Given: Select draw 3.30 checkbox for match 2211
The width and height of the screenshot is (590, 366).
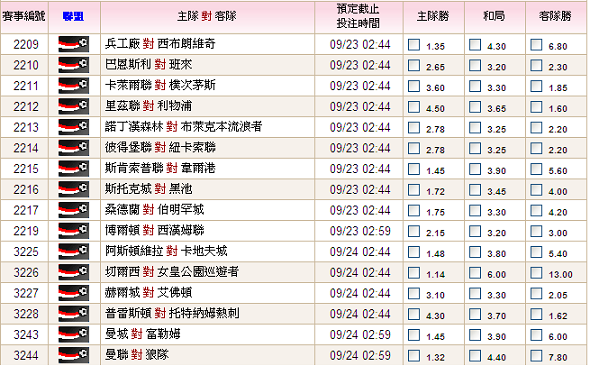Looking at the screenshot, I should click(x=475, y=86).
